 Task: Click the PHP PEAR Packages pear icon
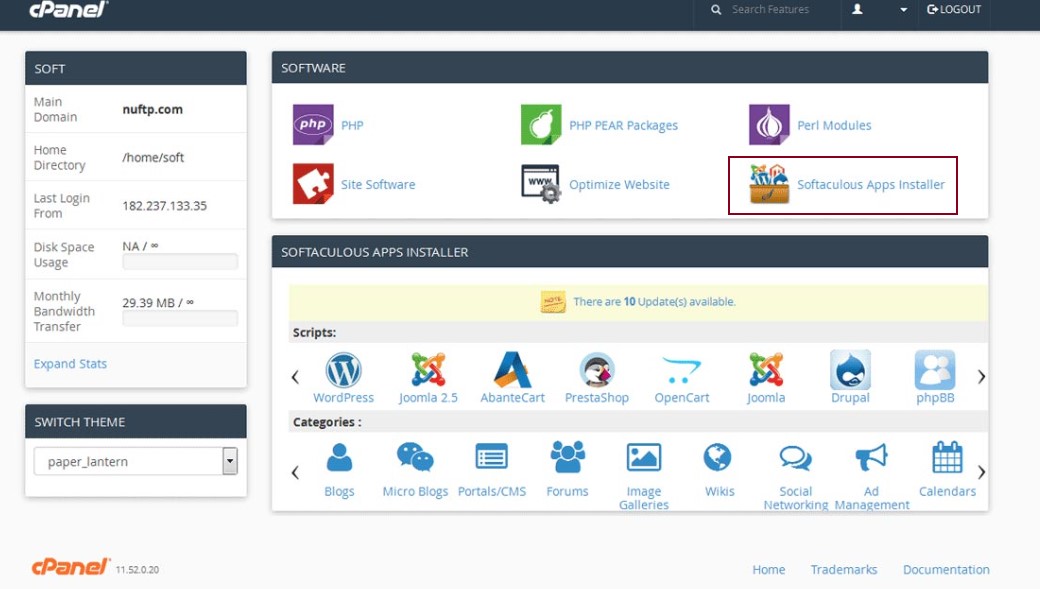pos(541,125)
